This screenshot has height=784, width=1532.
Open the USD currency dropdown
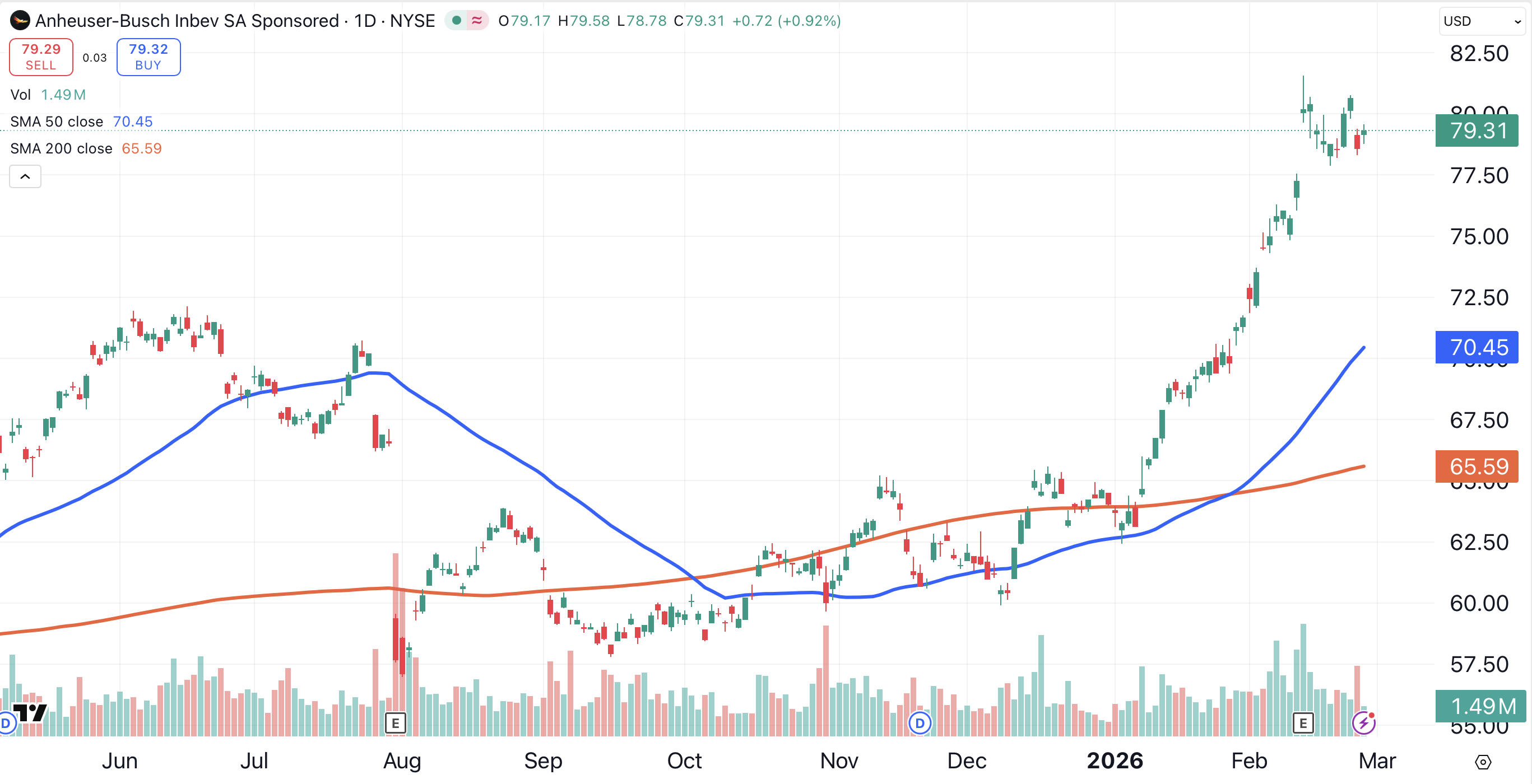1482,21
